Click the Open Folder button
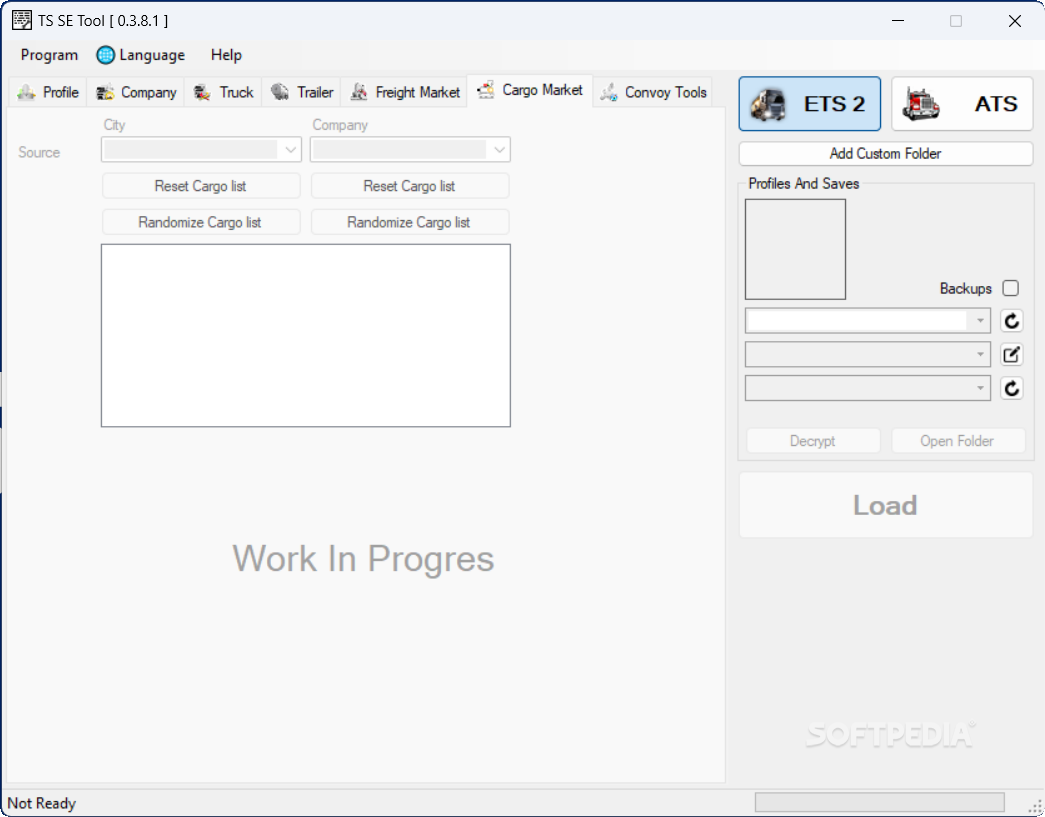This screenshot has height=817, width=1045. click(958, 440)
